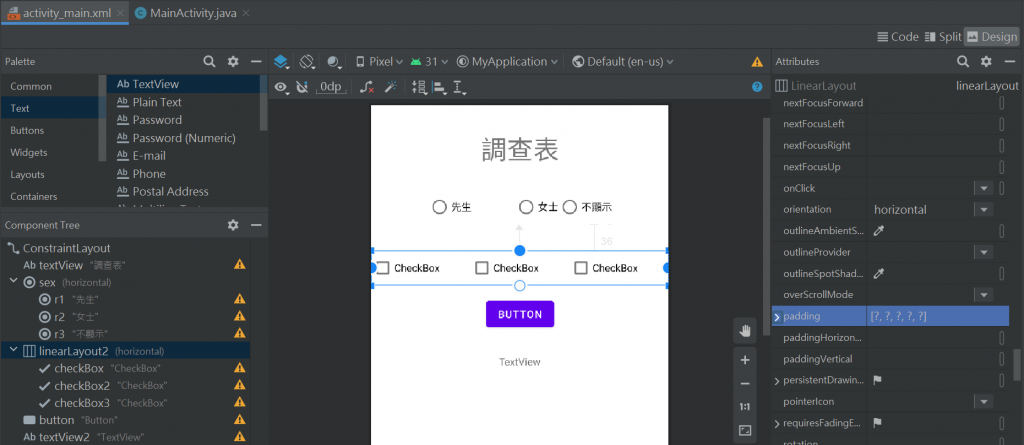
Task: Open the overScrollMode dropdown arrow
Action: (x=983, y=295)
